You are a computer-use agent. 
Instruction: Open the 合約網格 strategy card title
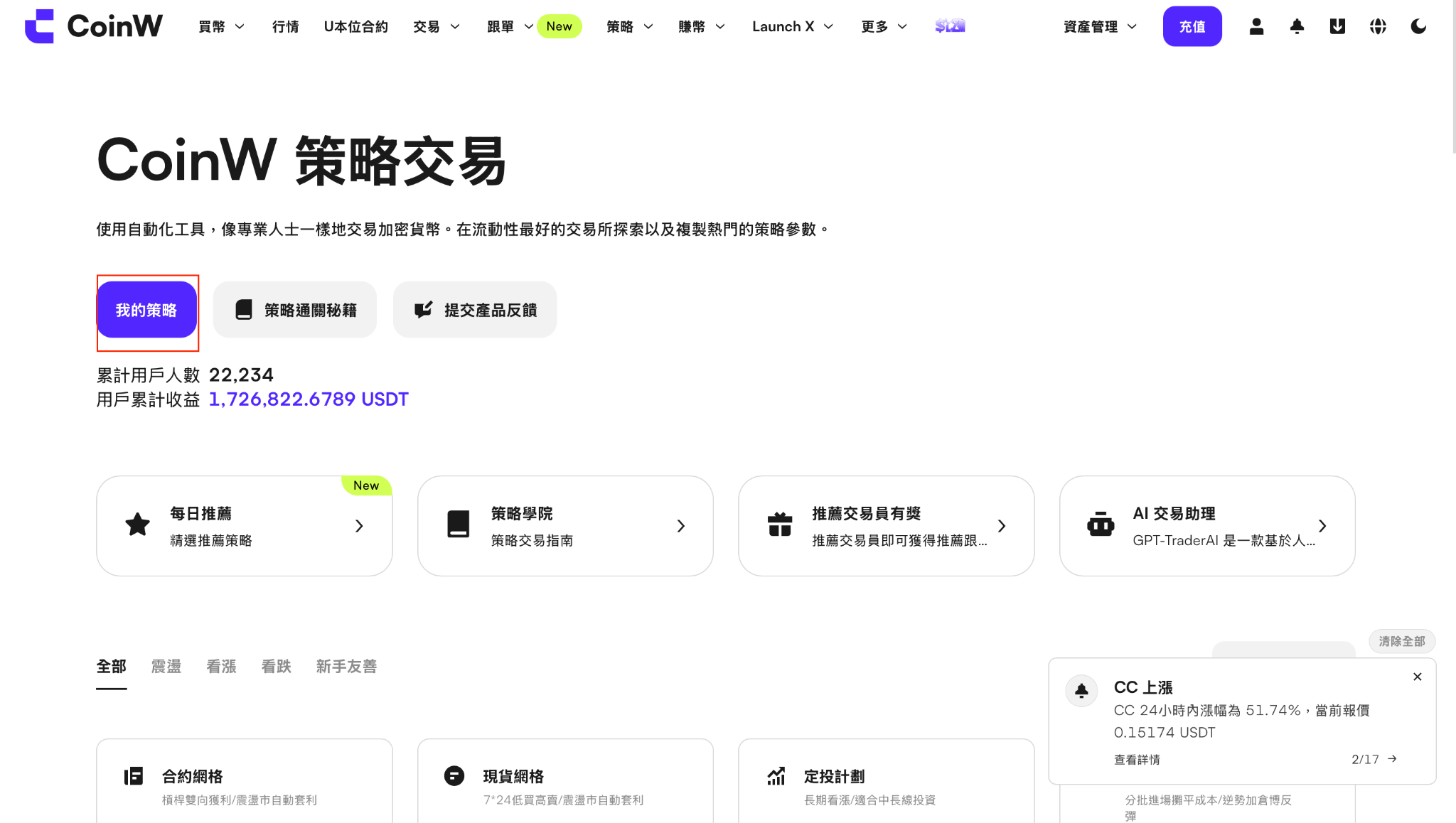click(192, 776)
